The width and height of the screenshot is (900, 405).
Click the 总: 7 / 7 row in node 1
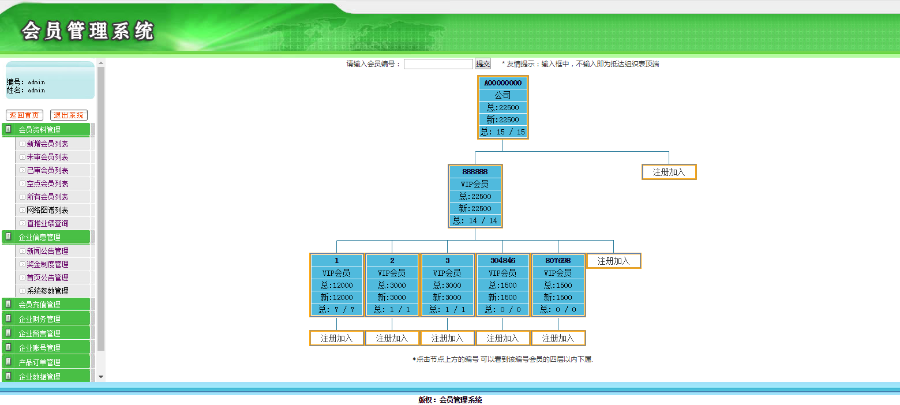[336, 310]
